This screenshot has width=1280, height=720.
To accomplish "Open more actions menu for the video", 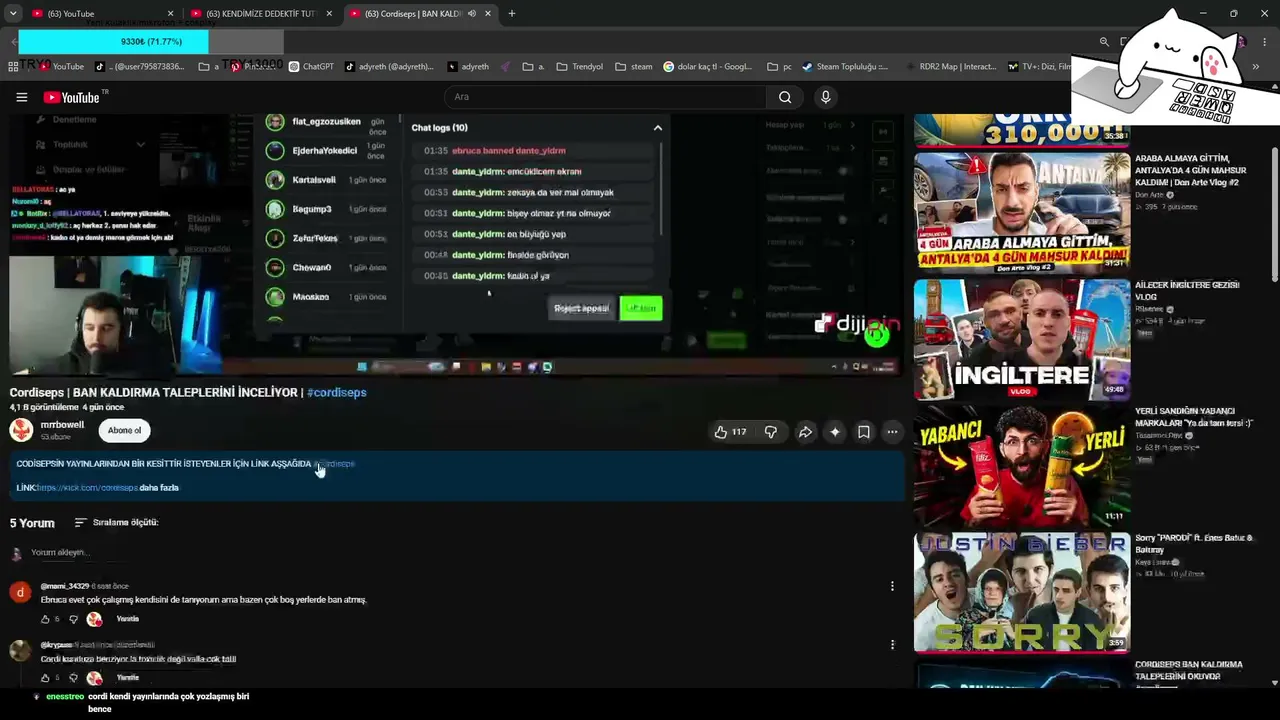I will [892, 432].
